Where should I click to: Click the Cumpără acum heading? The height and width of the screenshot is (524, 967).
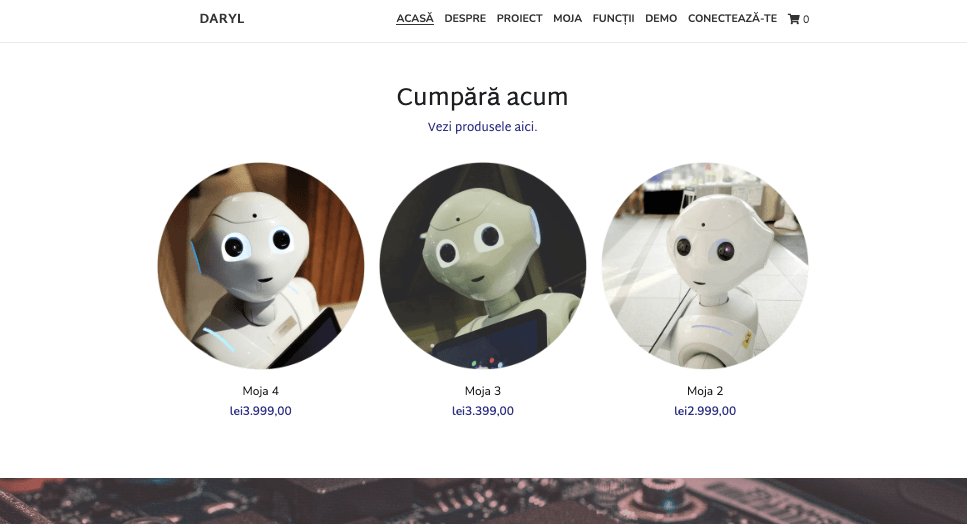(482, 97)
